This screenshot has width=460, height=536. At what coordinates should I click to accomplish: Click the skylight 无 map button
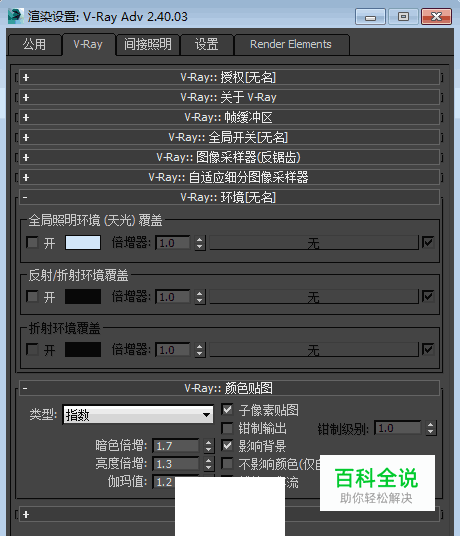[x=314, y=243]
